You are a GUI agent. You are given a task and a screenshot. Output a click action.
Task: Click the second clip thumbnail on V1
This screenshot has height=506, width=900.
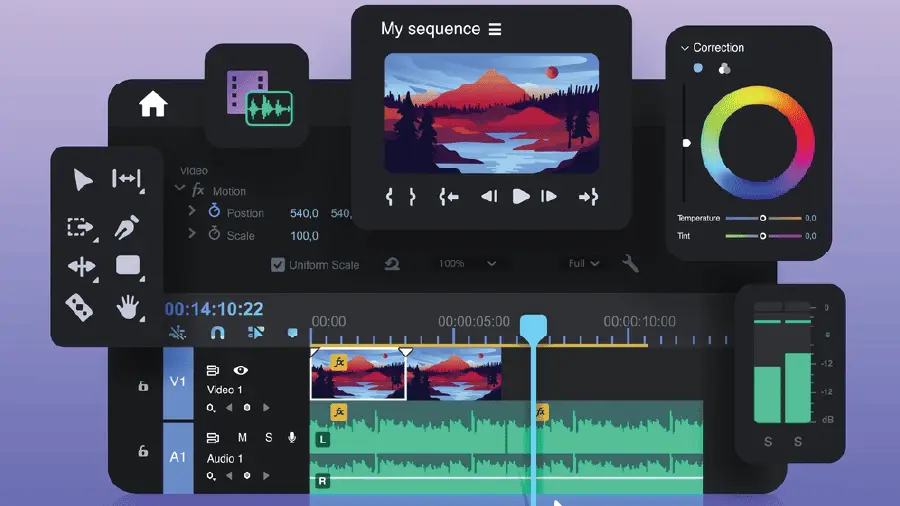click(454, 375)
